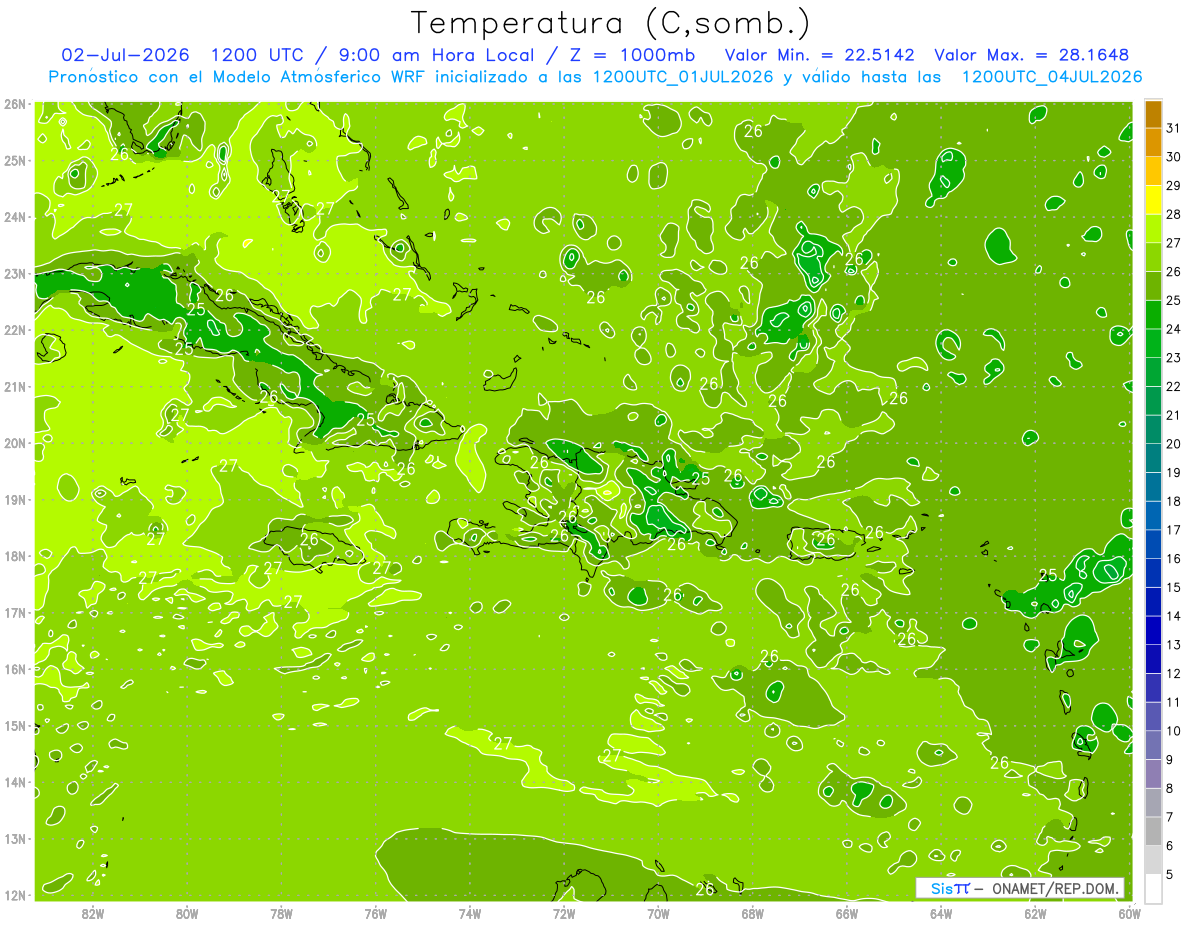
Task: Click the legend value '28' on the color bar
Action: (x=1174, y=215)
